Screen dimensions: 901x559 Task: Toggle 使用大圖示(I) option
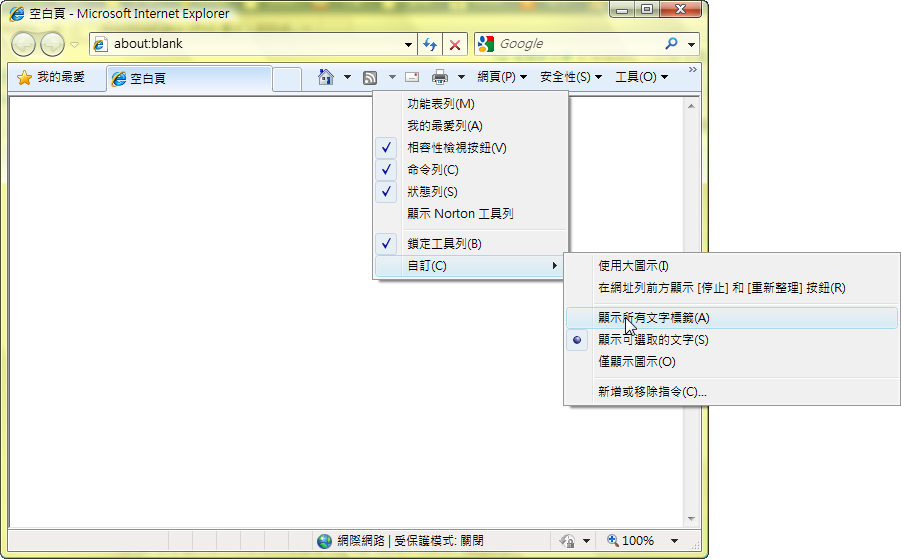(731, 266)
